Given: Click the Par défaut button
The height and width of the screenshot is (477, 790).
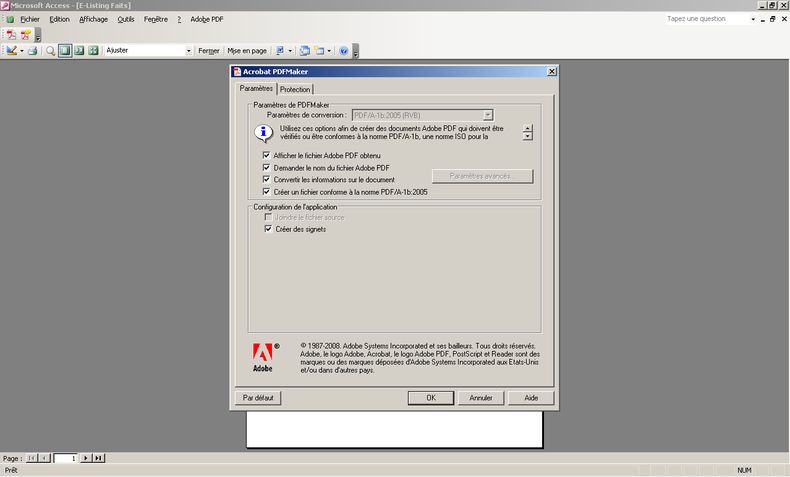Looking at the screenshot, I should click(x=258, y=398).
